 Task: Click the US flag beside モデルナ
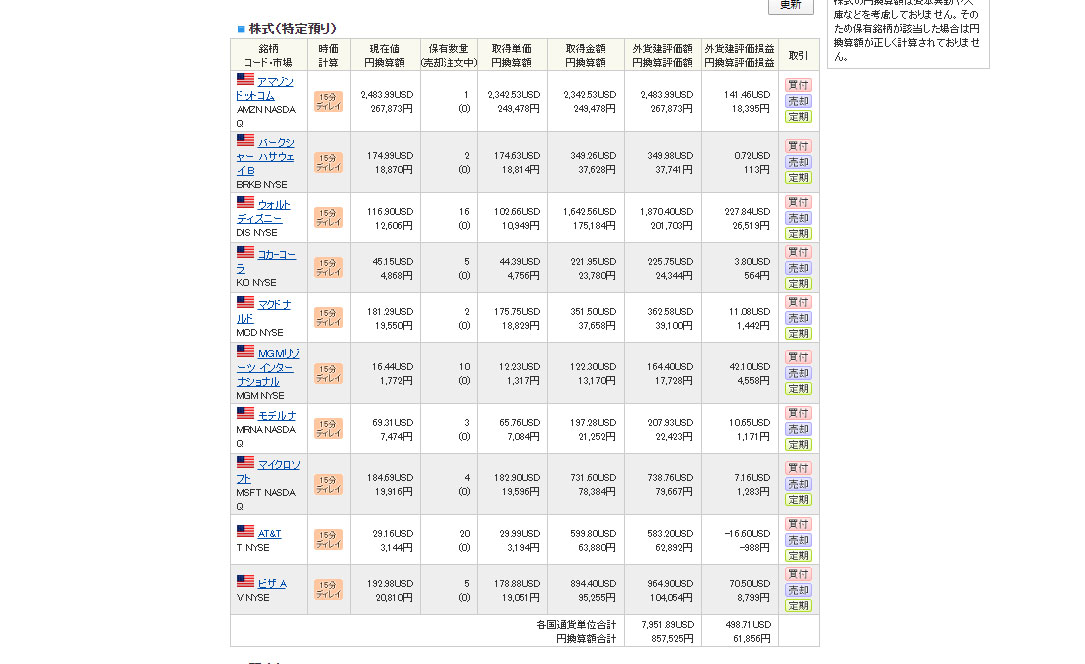coord(245,413)
